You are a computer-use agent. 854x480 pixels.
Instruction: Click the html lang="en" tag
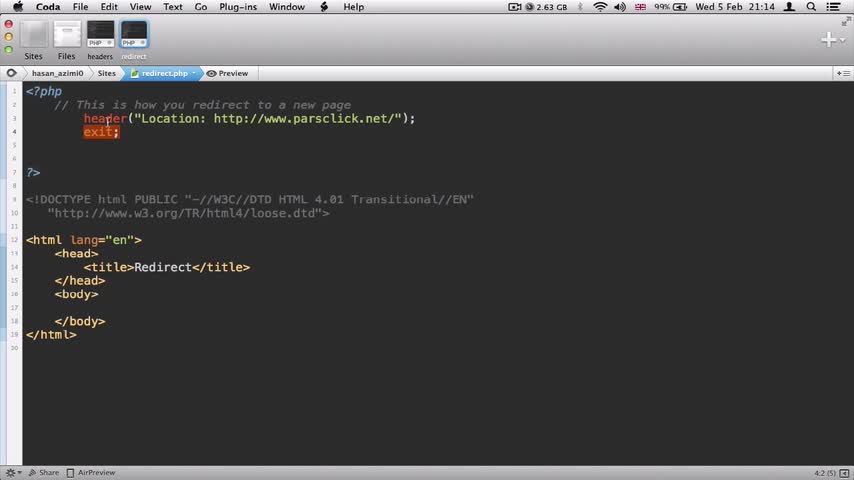pyautogui.click(x=83, y=240)
